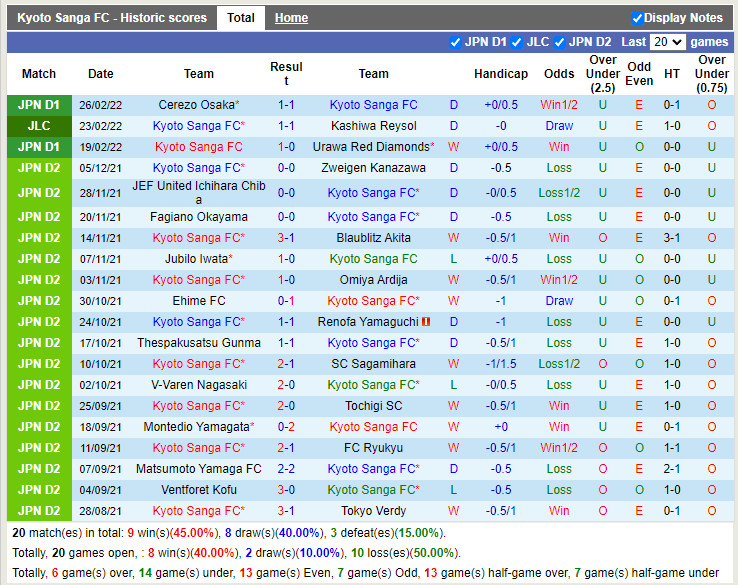Click the 2-2 score versus Matsumoto Yamaga

click(x=286, y=469)
